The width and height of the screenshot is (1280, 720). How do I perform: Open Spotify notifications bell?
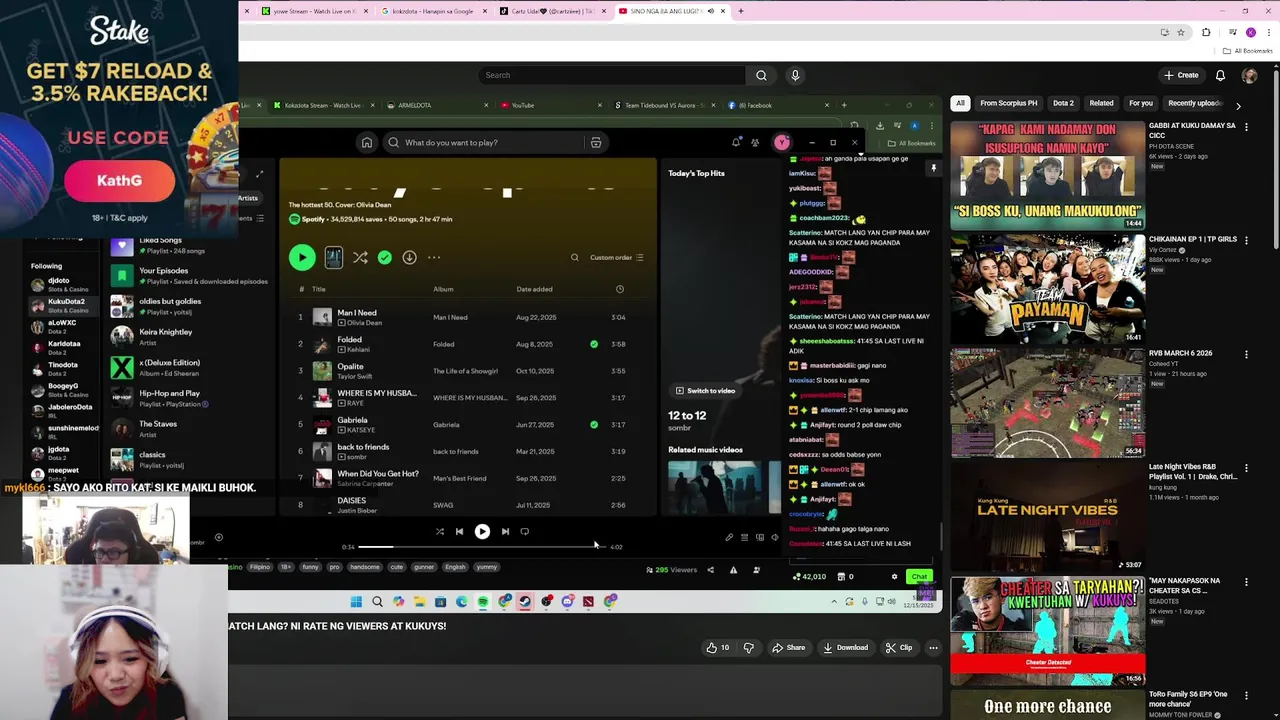736,143
